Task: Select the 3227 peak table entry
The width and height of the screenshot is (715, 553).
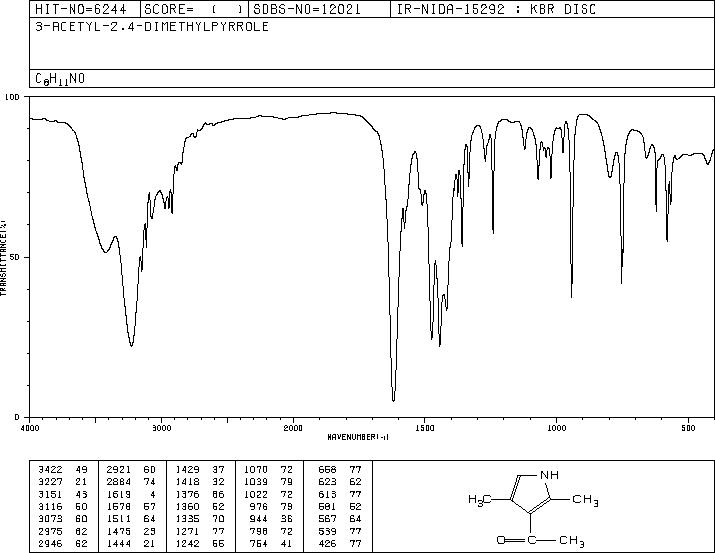Action: click(64, 482)
